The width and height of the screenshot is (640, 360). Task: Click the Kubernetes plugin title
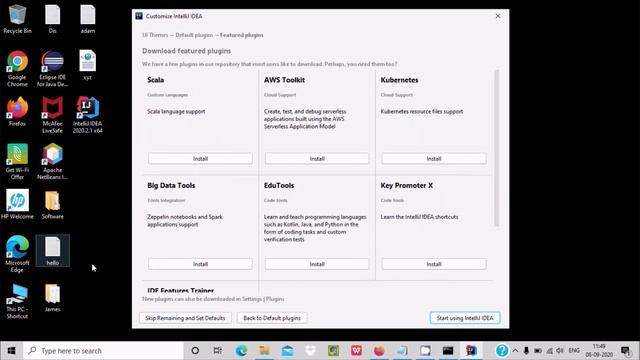click(x=399, y=80)
